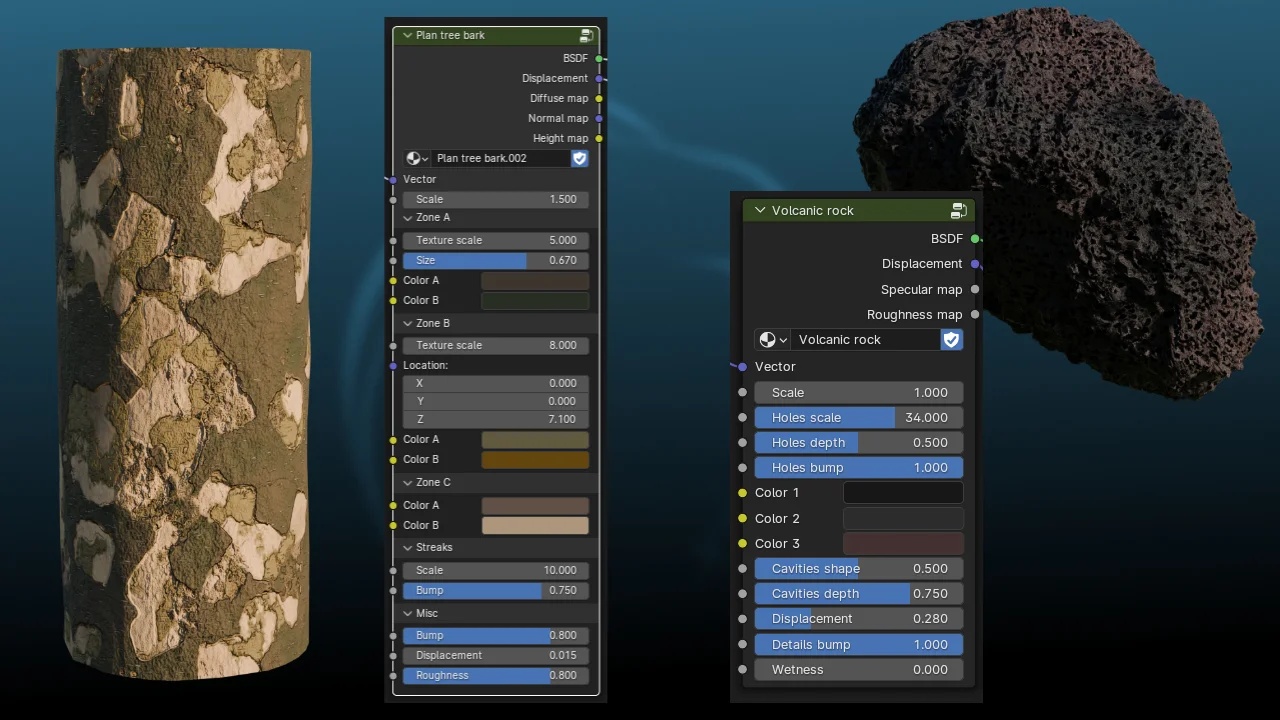Viewport: 1280px width, 720px height.
Task: Collapse the Streaks section
Action: pos(406,547)
